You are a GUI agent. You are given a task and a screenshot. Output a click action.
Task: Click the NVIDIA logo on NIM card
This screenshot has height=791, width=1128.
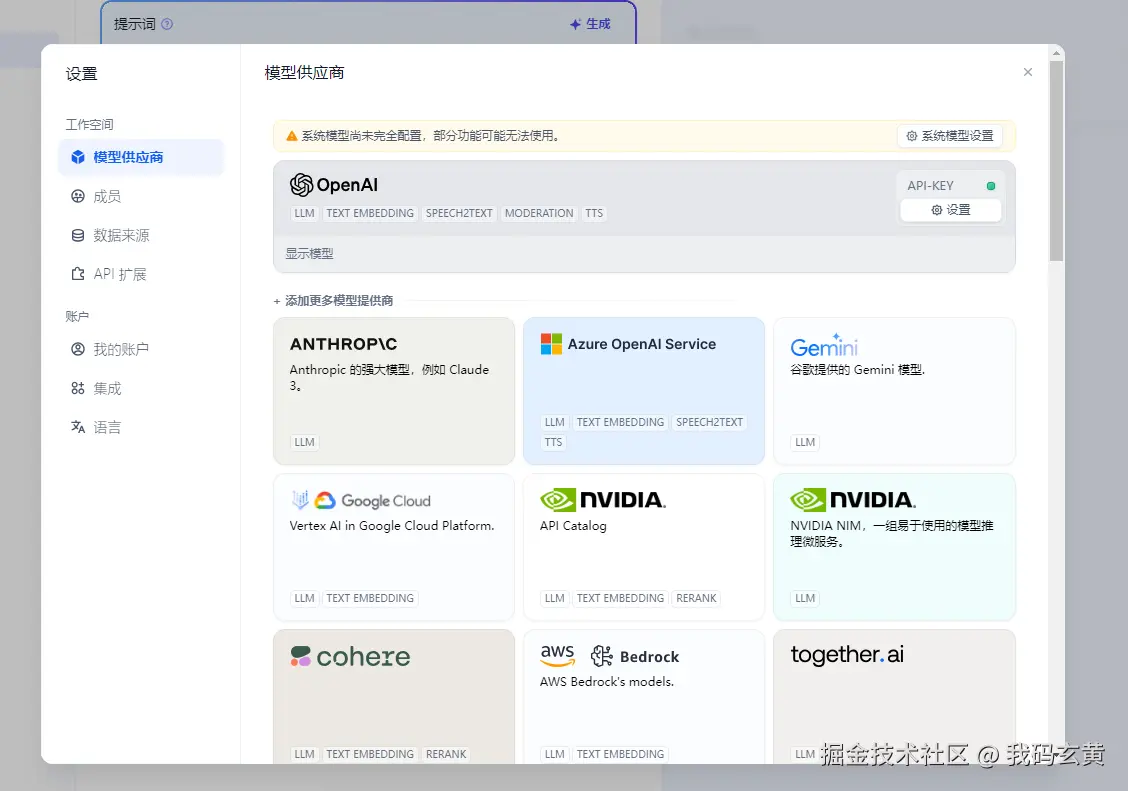[x=853, y=500]
